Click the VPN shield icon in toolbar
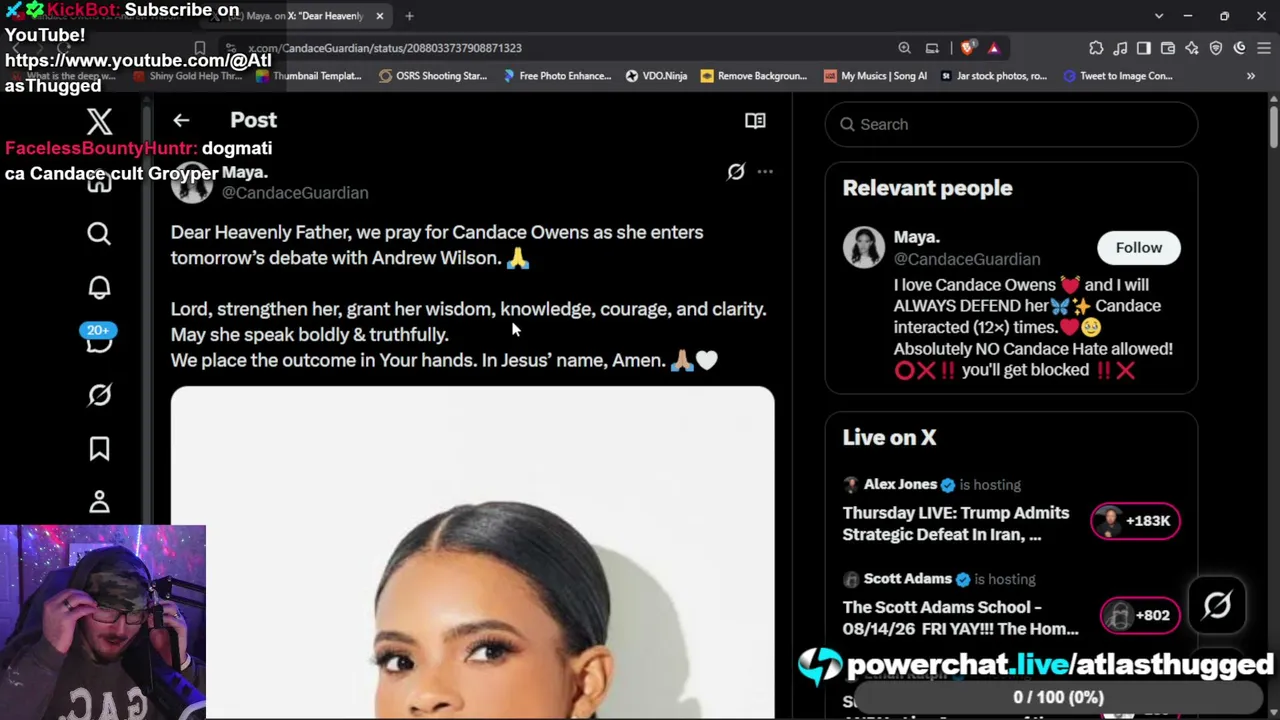The width and height of the screenshot is (1280, 720). pyautogui.click(x=1216, y=48)
